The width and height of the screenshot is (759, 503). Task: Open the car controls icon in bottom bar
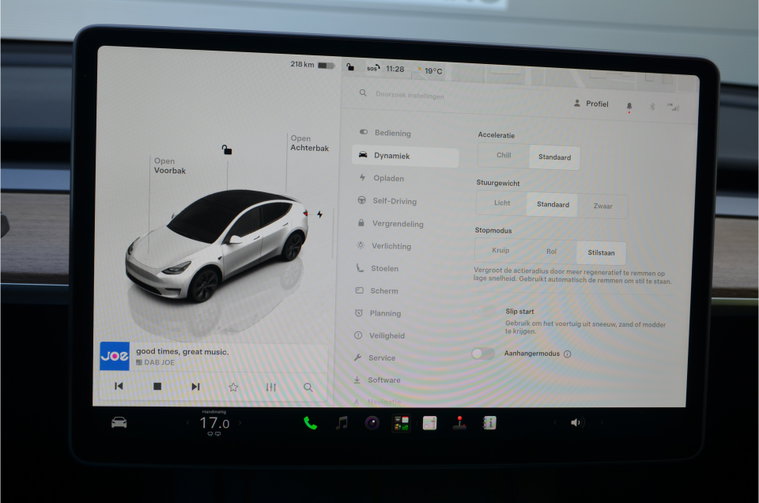click(119, 423)
